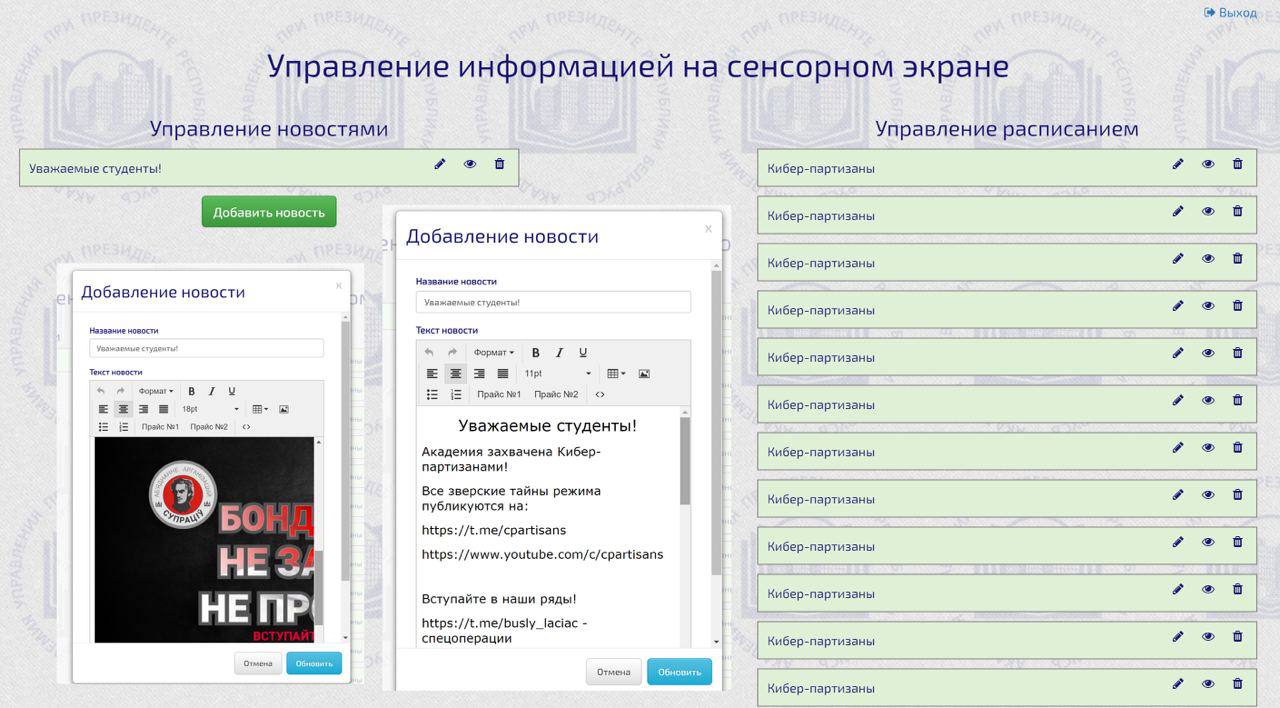Click the editor text scrollbar in the 11pt dialog
1280x708 pixels.
[685, 460]
